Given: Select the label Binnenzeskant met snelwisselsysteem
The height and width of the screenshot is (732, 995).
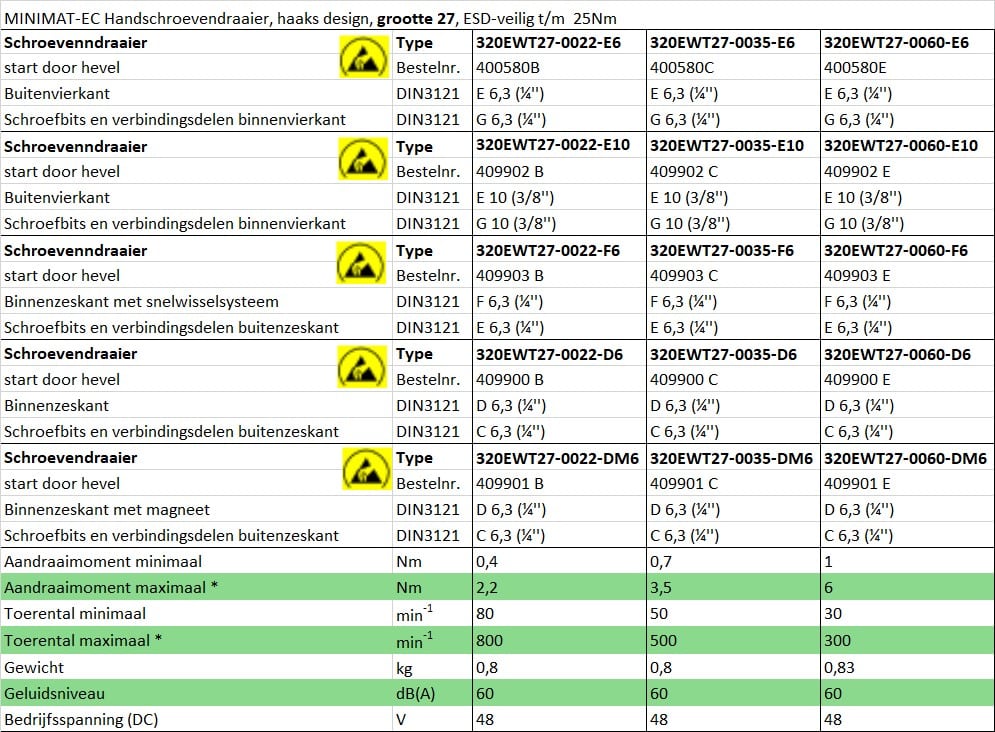Looking at the screenshot, I should coord(141,301).
